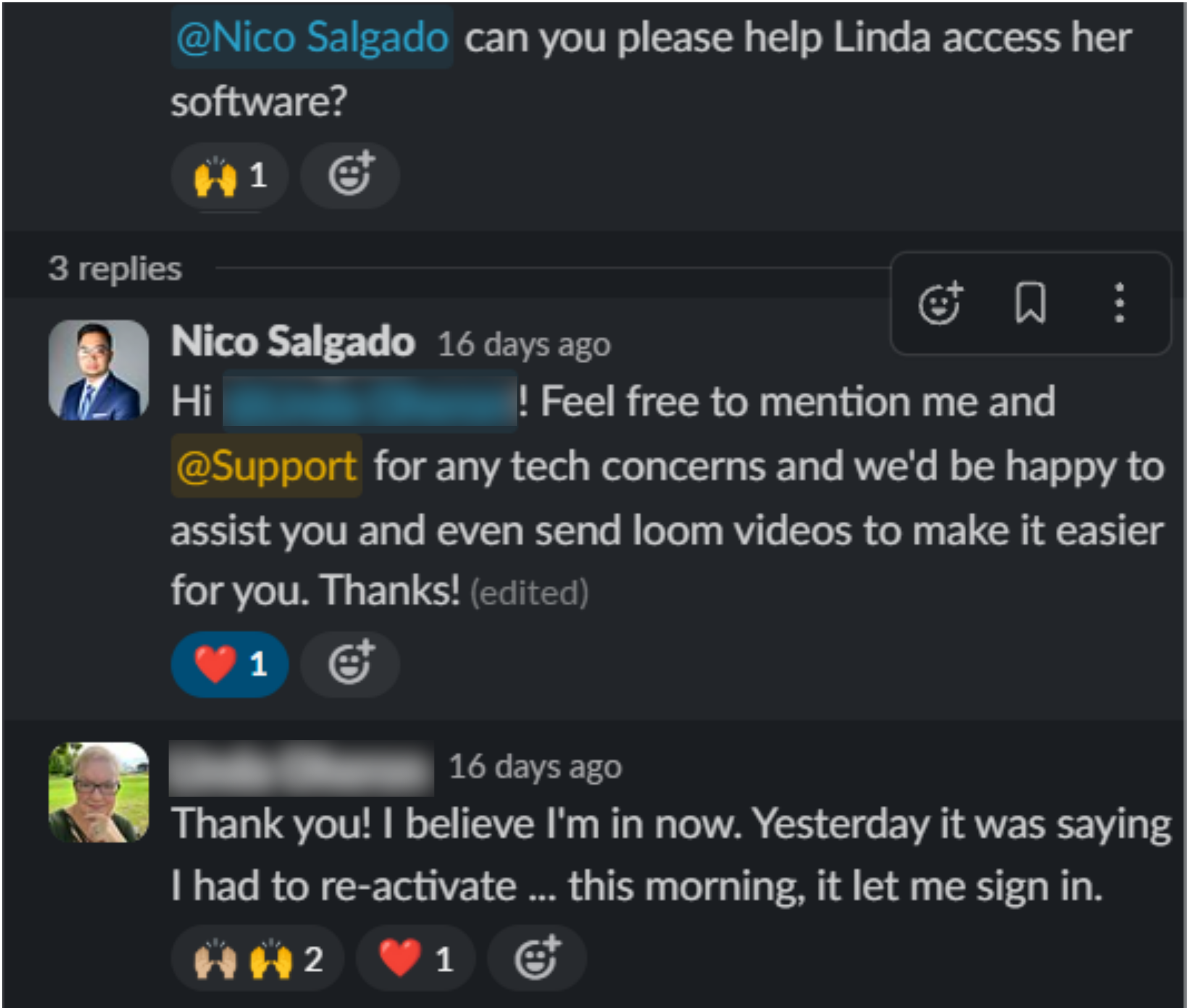Open the "16 days ago" timestamp on Nico's reply
The height and width of the screenshot is (1008, 1189).
[524, 344]
